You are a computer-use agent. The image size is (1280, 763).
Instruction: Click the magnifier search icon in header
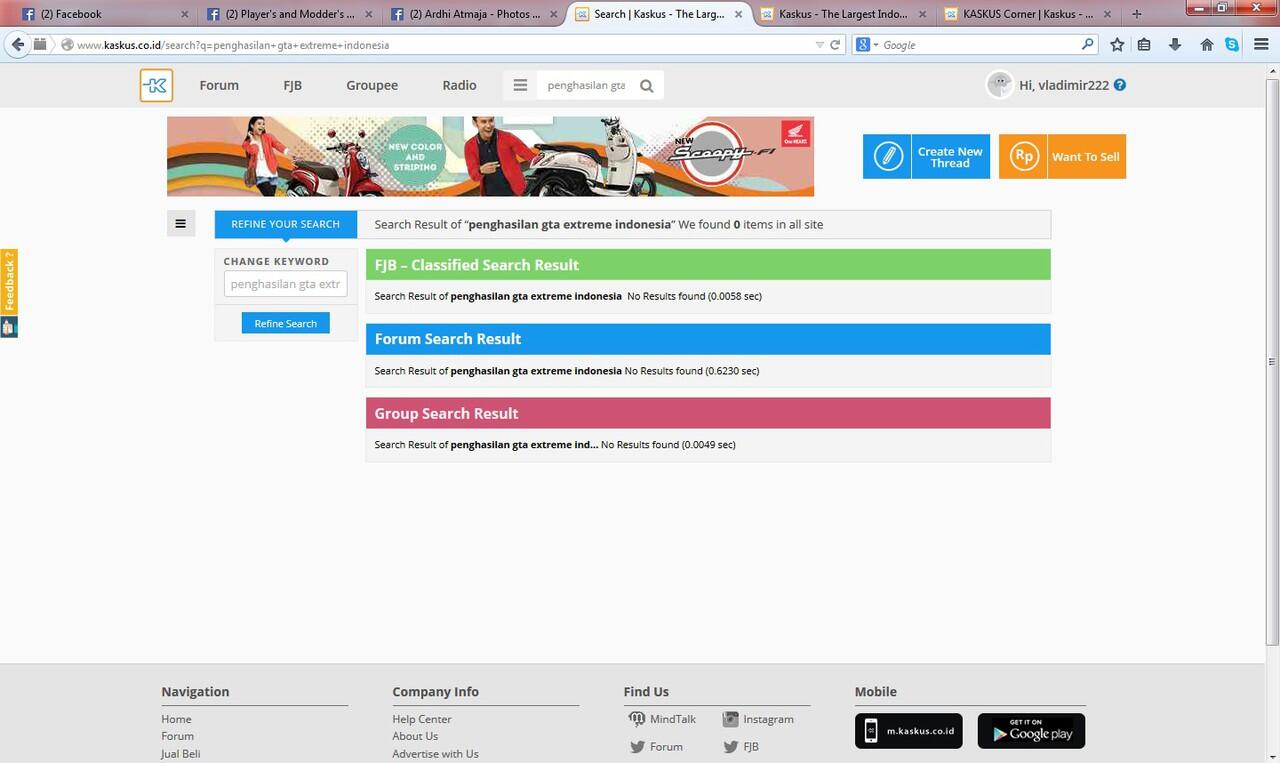coord(647,86)
